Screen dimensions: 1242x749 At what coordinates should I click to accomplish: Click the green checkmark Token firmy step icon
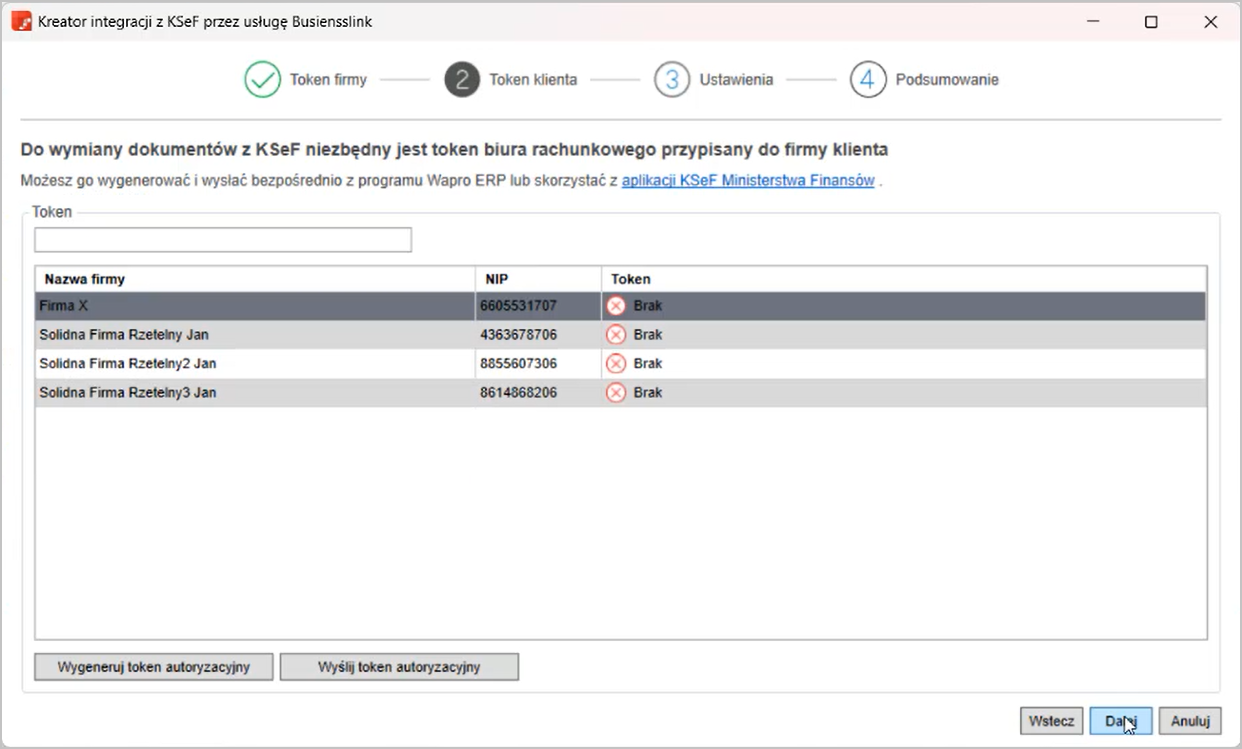point(262,80)
